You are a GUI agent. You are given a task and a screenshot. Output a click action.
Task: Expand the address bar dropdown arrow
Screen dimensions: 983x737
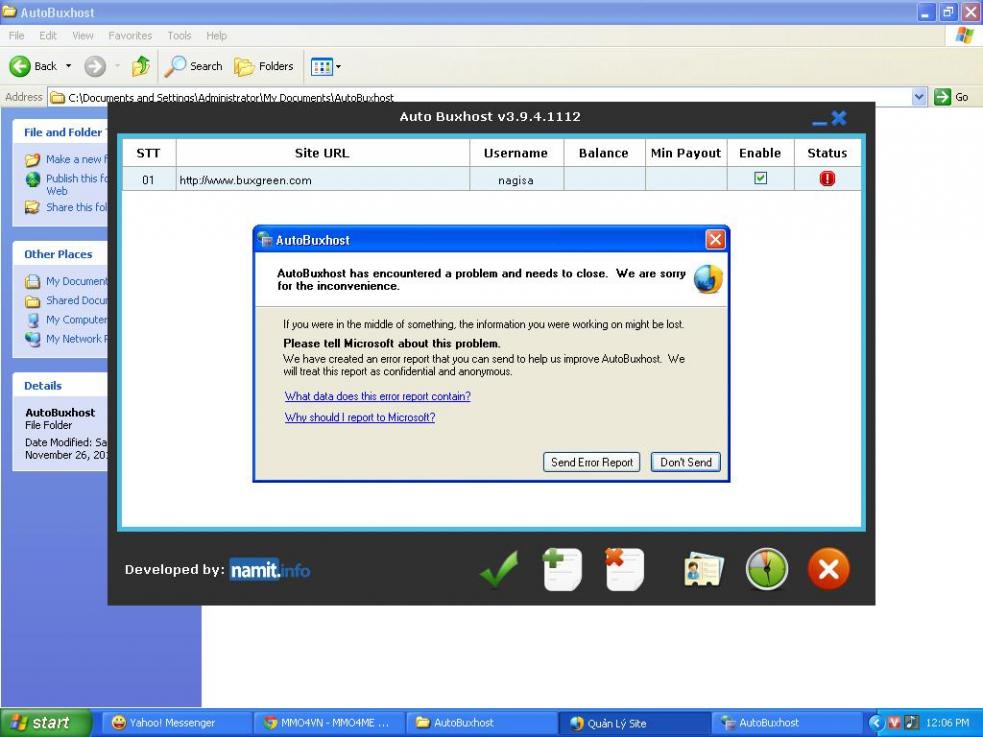tap(919, 97)
